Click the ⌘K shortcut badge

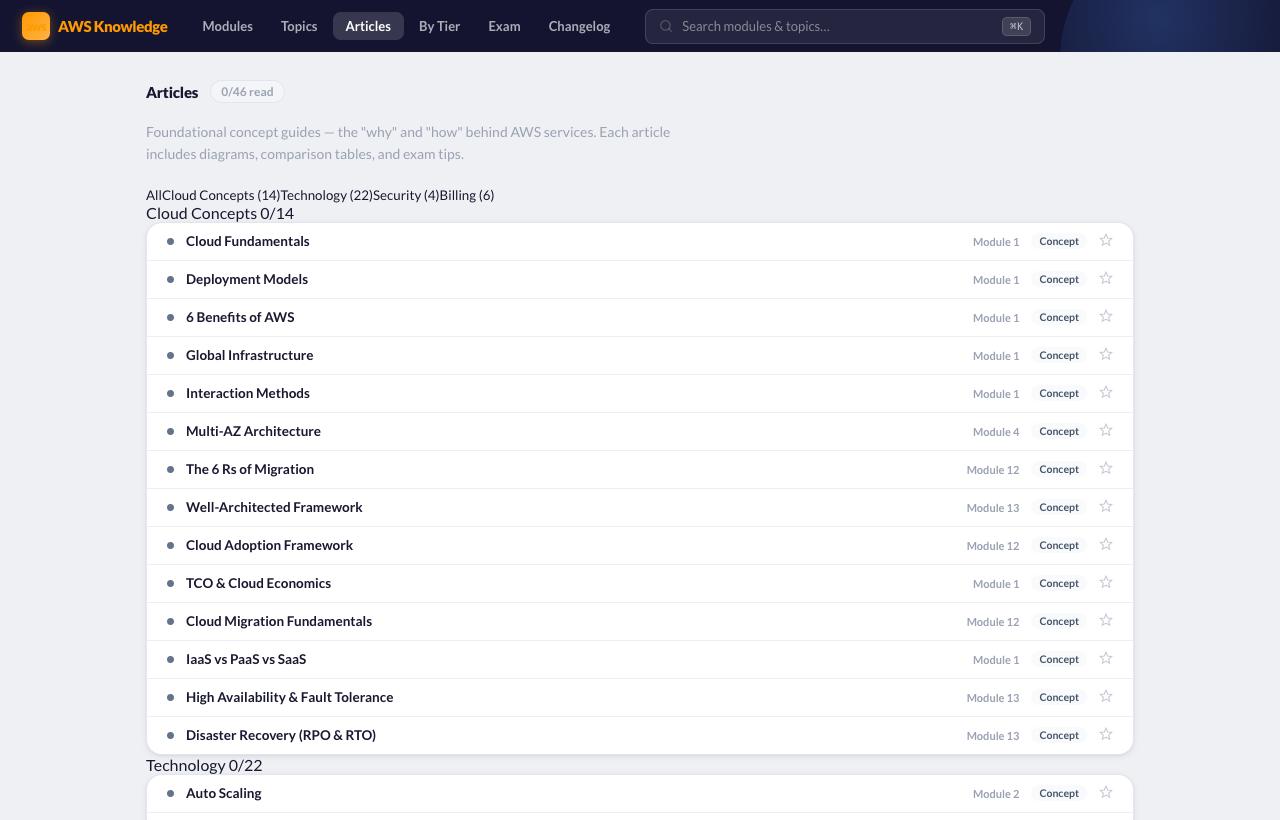pyautogui.click(x=1016, y=26)
